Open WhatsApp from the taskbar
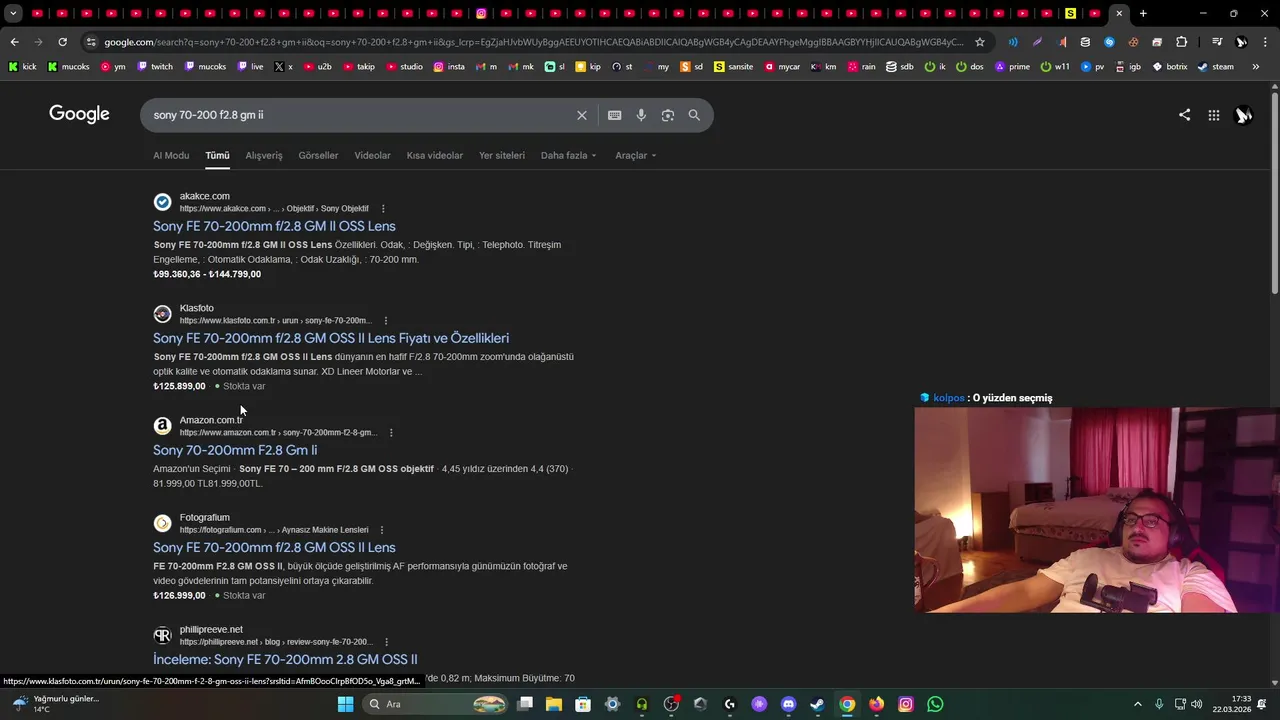1280x720 pixels. (935, 704)
